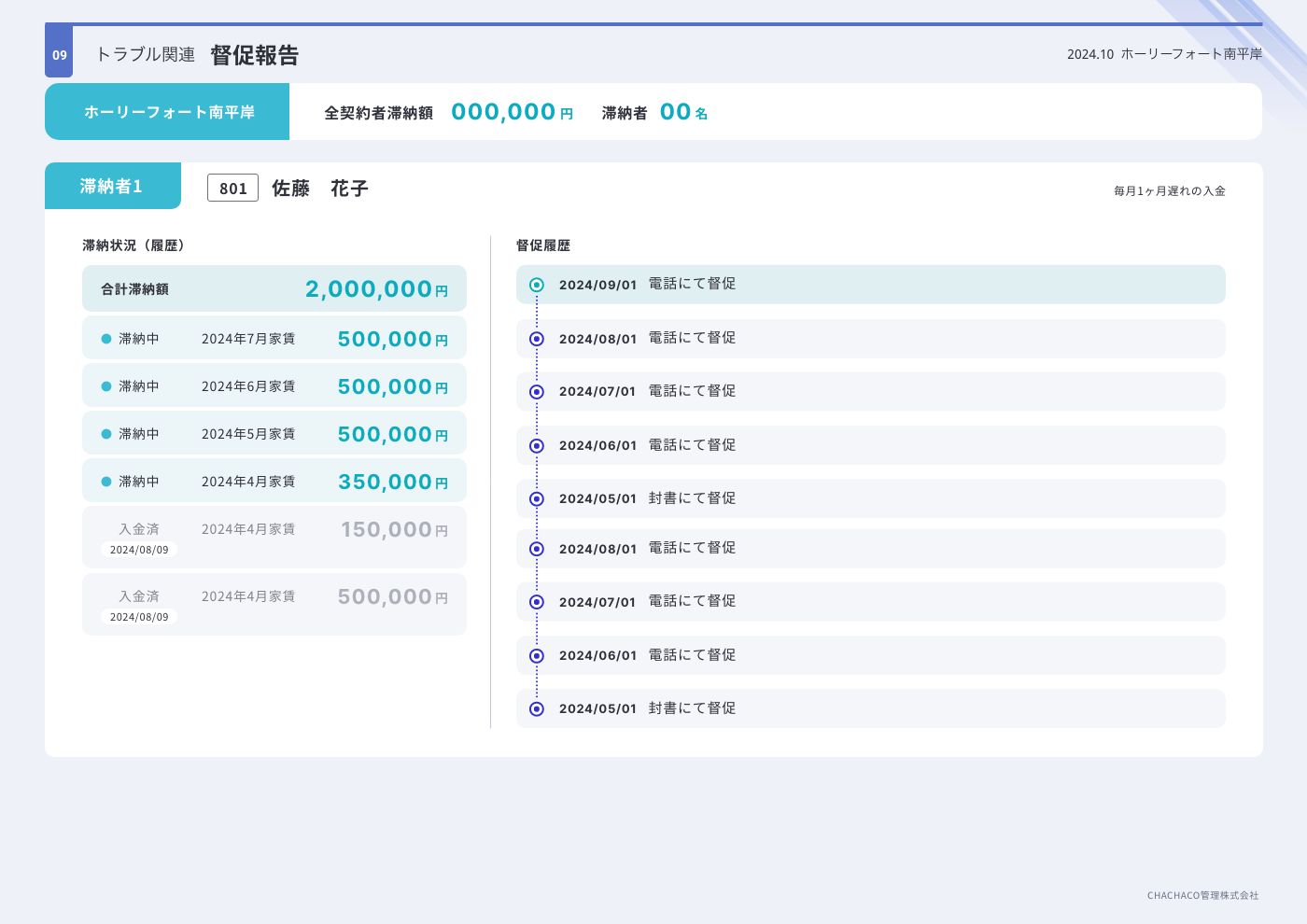Switch to the 滞納者1 tab
1307x924 pixels.
pos(112,187)
